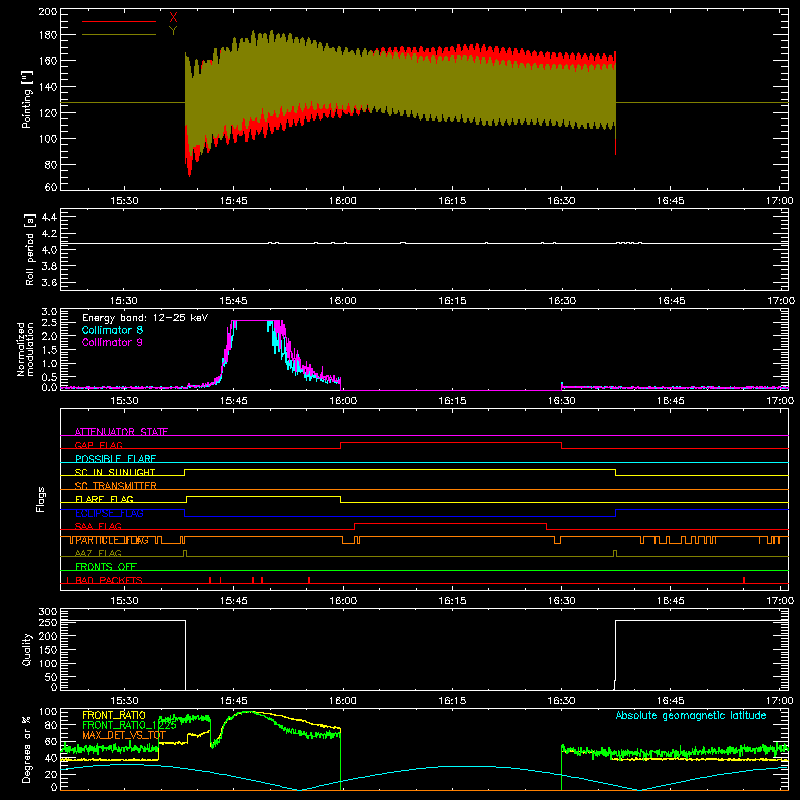Image resolution: width=800 pixels, height=800 pixels.
Task: Click the 300 tick on the Quality axis
Action: pyautogui.click(x=48, y=612)
